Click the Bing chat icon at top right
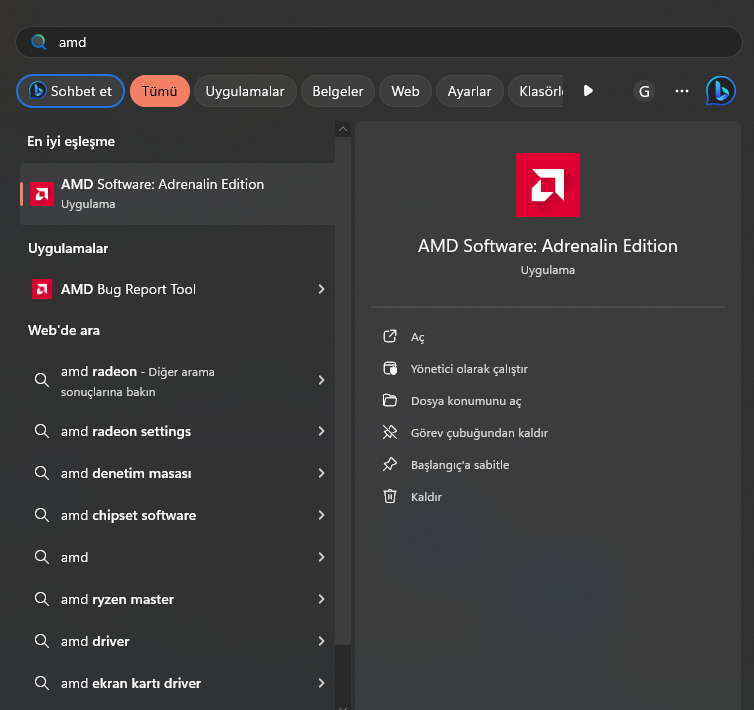This screenshot has height=710, width=754. pos(720,91)
